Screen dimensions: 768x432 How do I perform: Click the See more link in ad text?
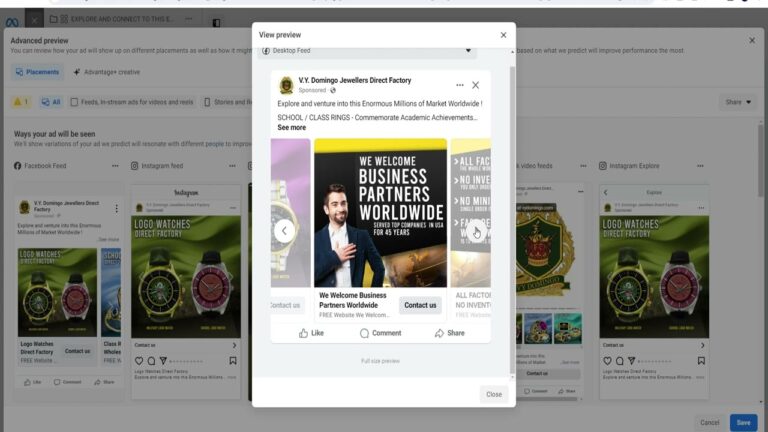(x=291, y=128)
